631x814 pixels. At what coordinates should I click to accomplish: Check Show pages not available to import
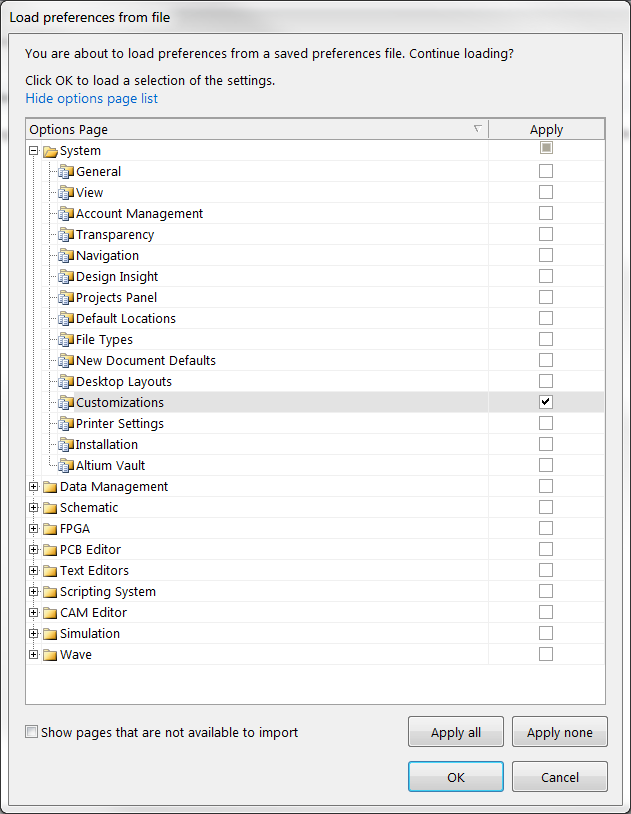(33, 732)
